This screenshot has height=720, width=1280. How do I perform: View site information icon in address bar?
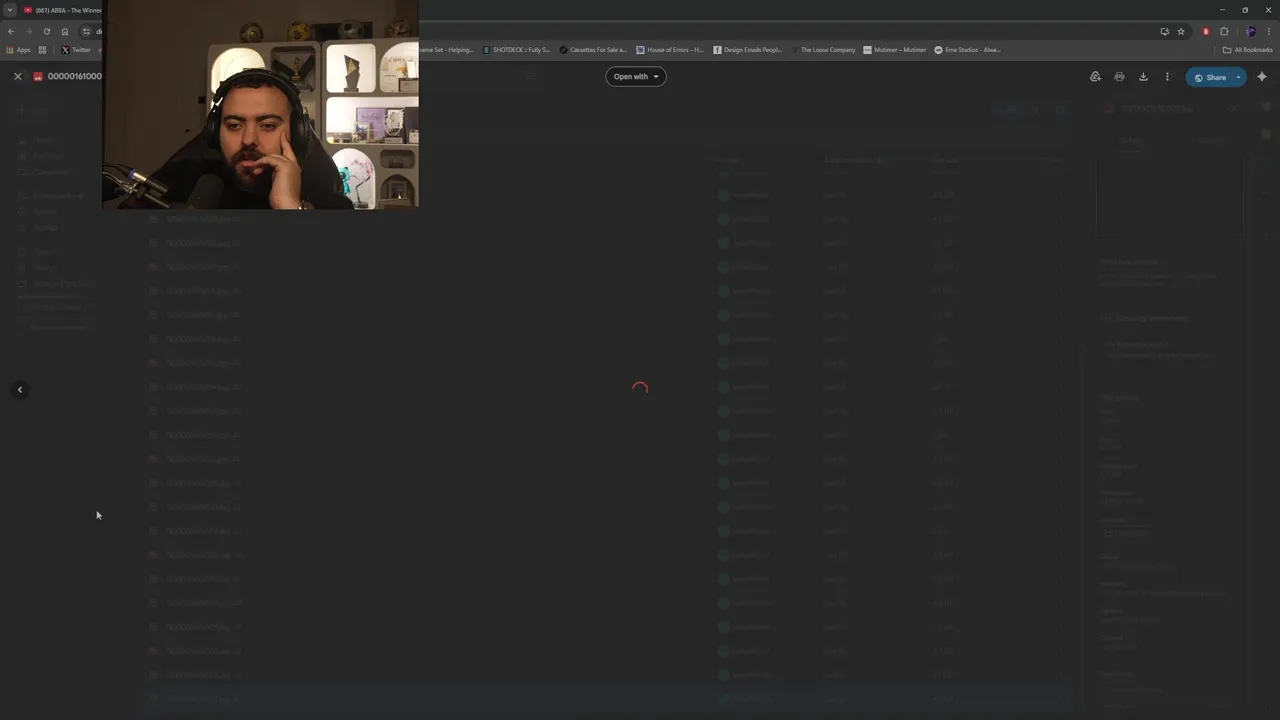(x=86, y=31)
